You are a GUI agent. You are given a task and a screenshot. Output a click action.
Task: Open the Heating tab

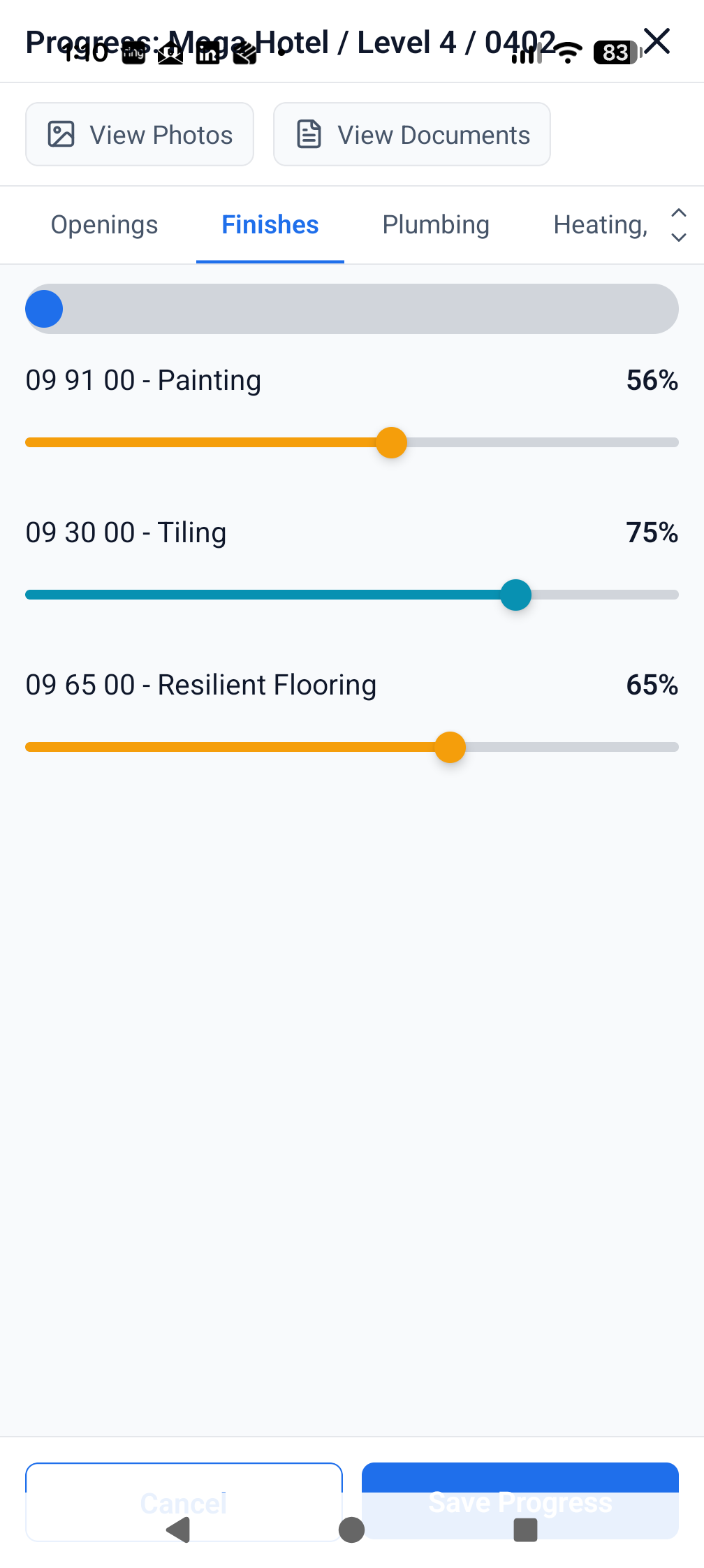click(x=601, y=225)
